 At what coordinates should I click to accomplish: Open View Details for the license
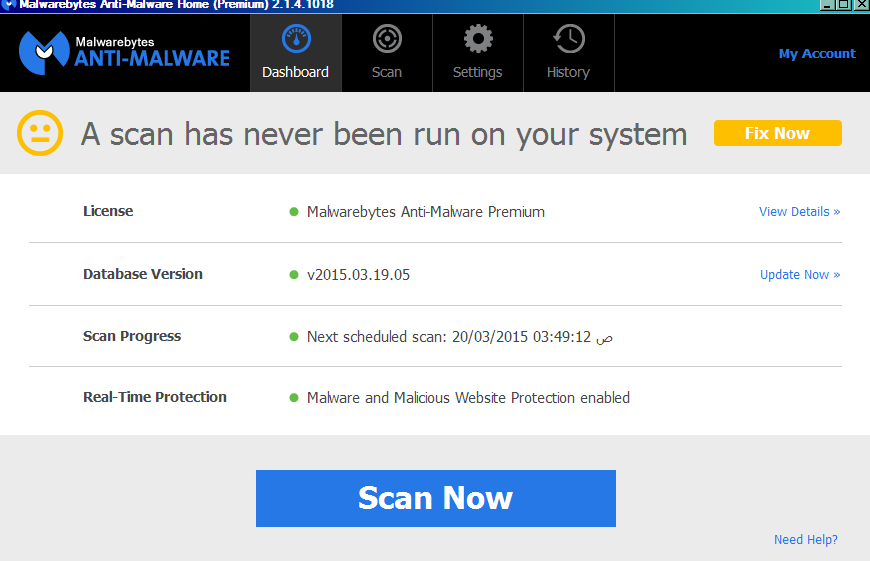pos(799,212)
